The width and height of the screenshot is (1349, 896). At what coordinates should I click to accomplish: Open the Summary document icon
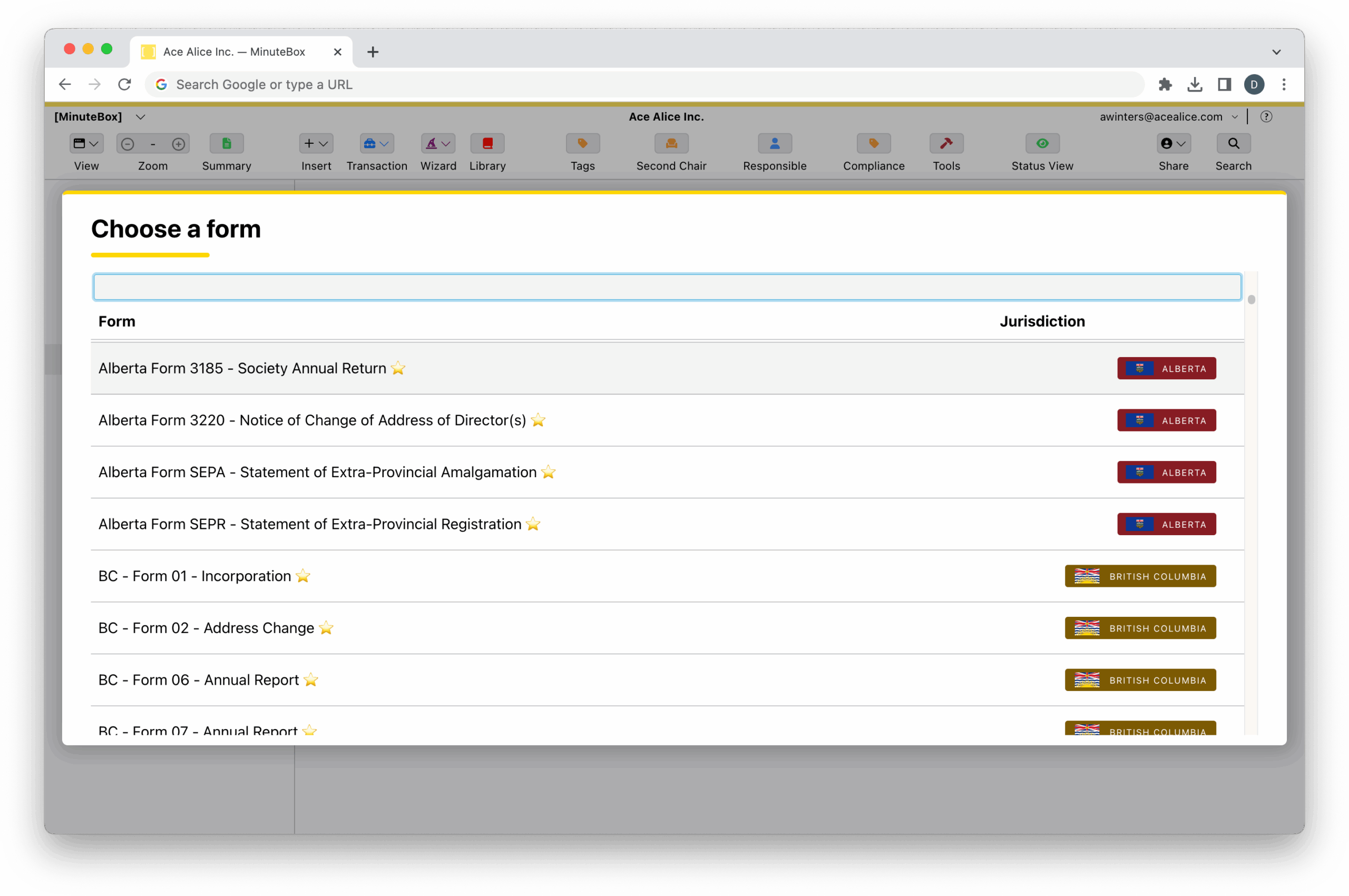pos(227,143)
